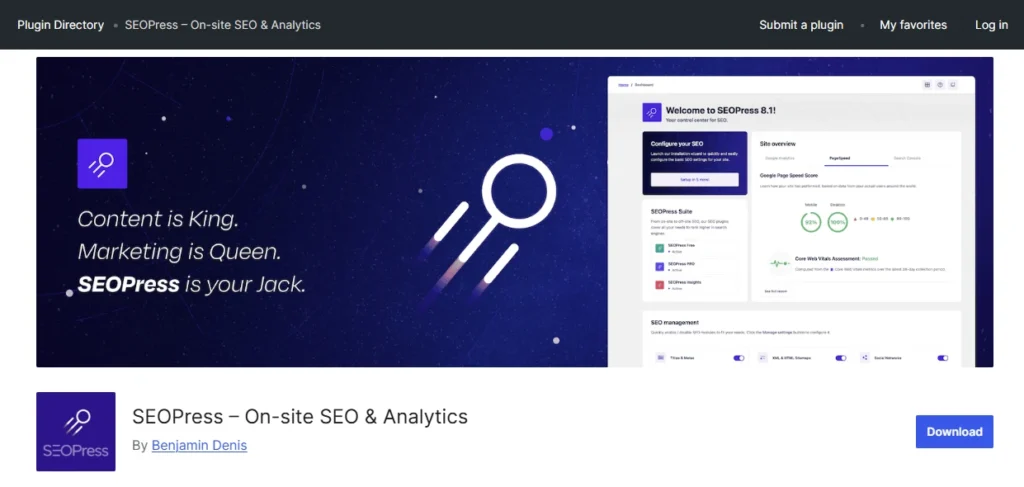1024x487 pixels.
Task: Open author Benjamin Denis link
Action: [199, 446]
